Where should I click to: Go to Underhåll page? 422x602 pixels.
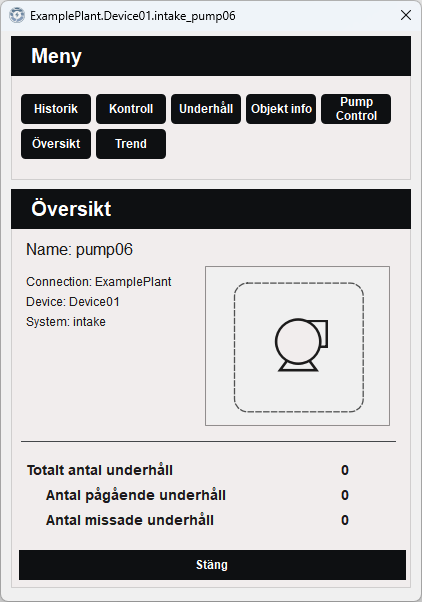206,109
